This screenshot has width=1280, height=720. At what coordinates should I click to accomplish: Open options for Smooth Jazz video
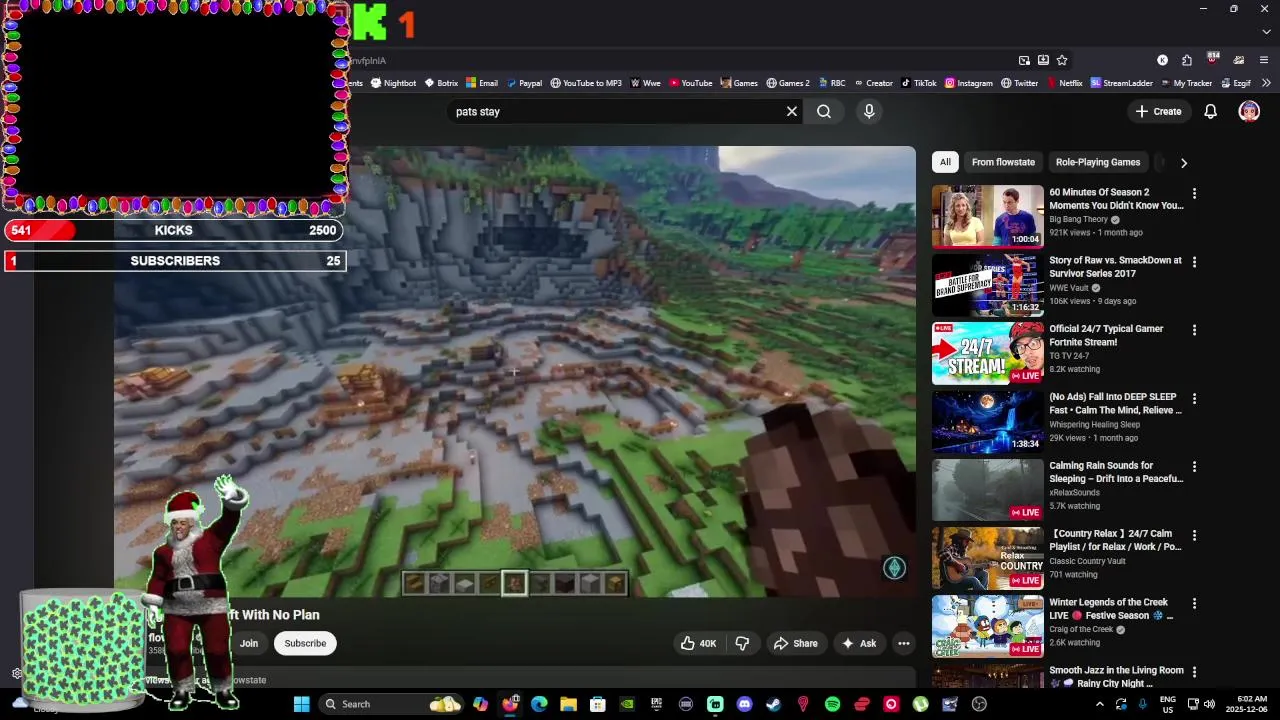click(1194, 672)
